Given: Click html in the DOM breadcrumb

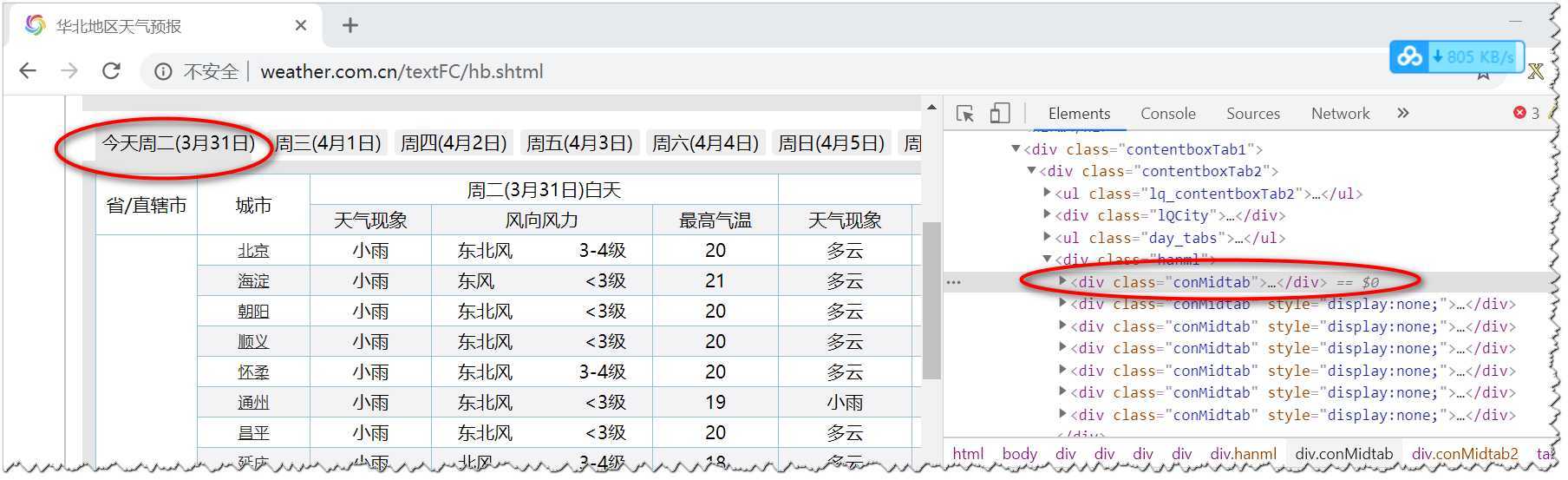Looking at the screenshot, I should (x=968, y=453).
